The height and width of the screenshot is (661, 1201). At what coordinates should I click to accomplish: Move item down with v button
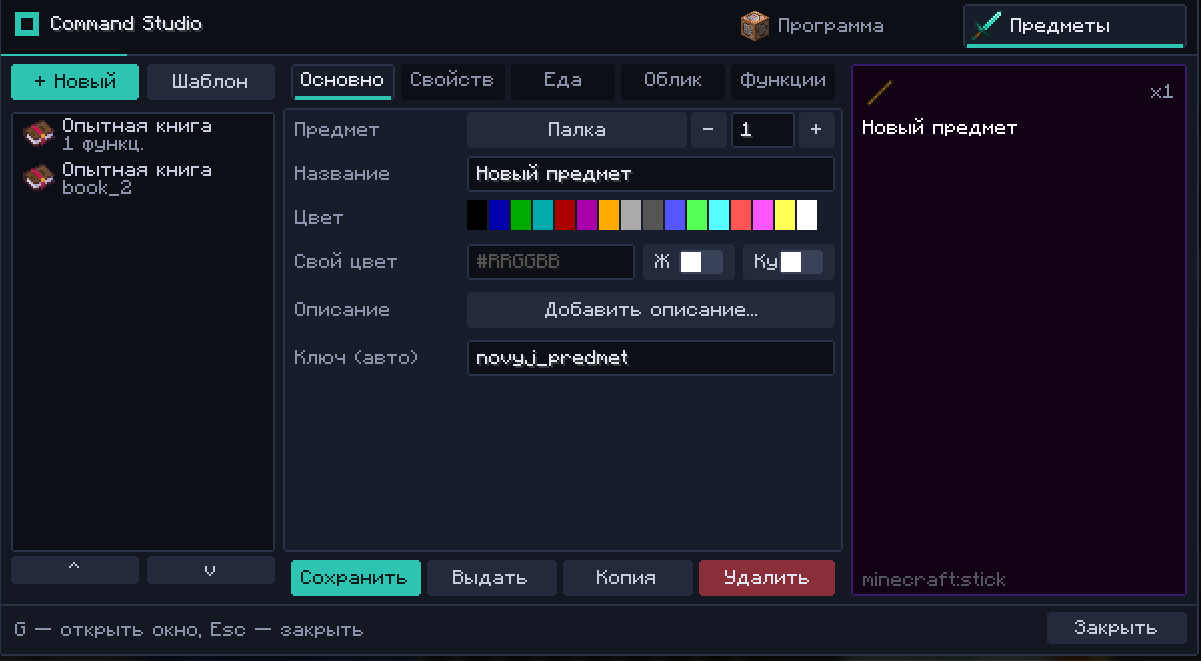coord(210,570)
